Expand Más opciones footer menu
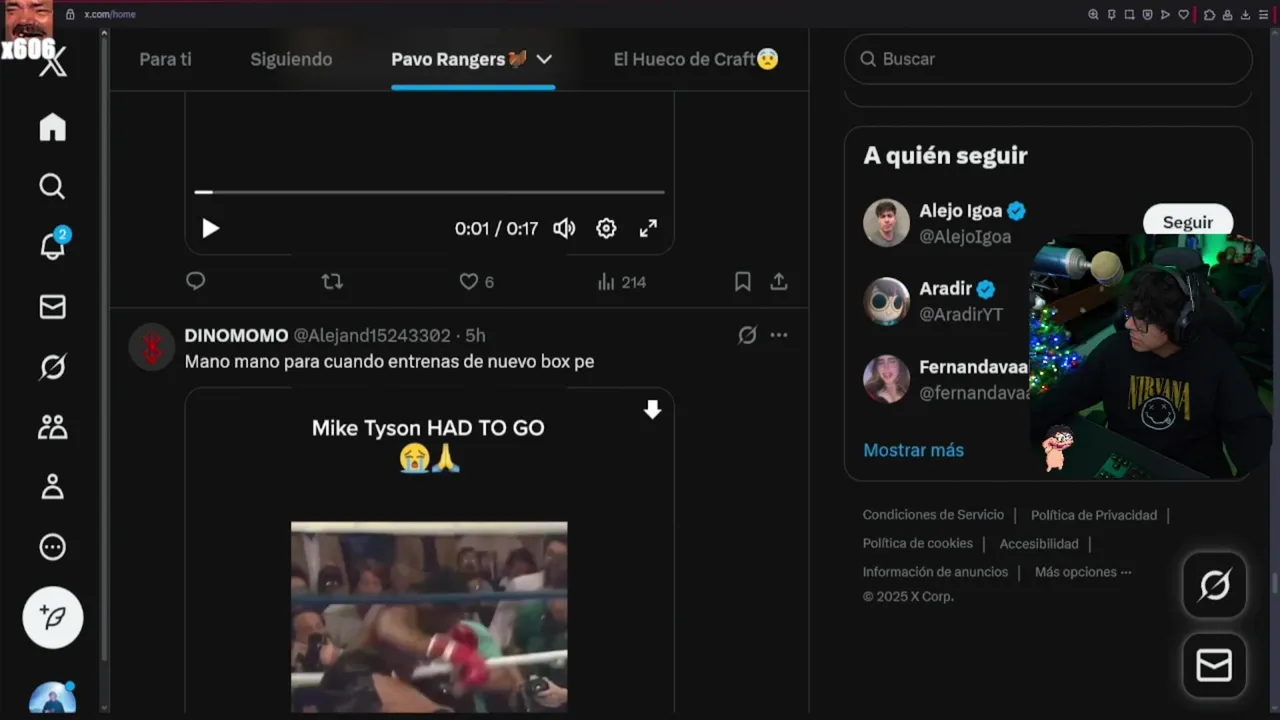Viewport: 1280px width, 720px height. [1083, 572]
